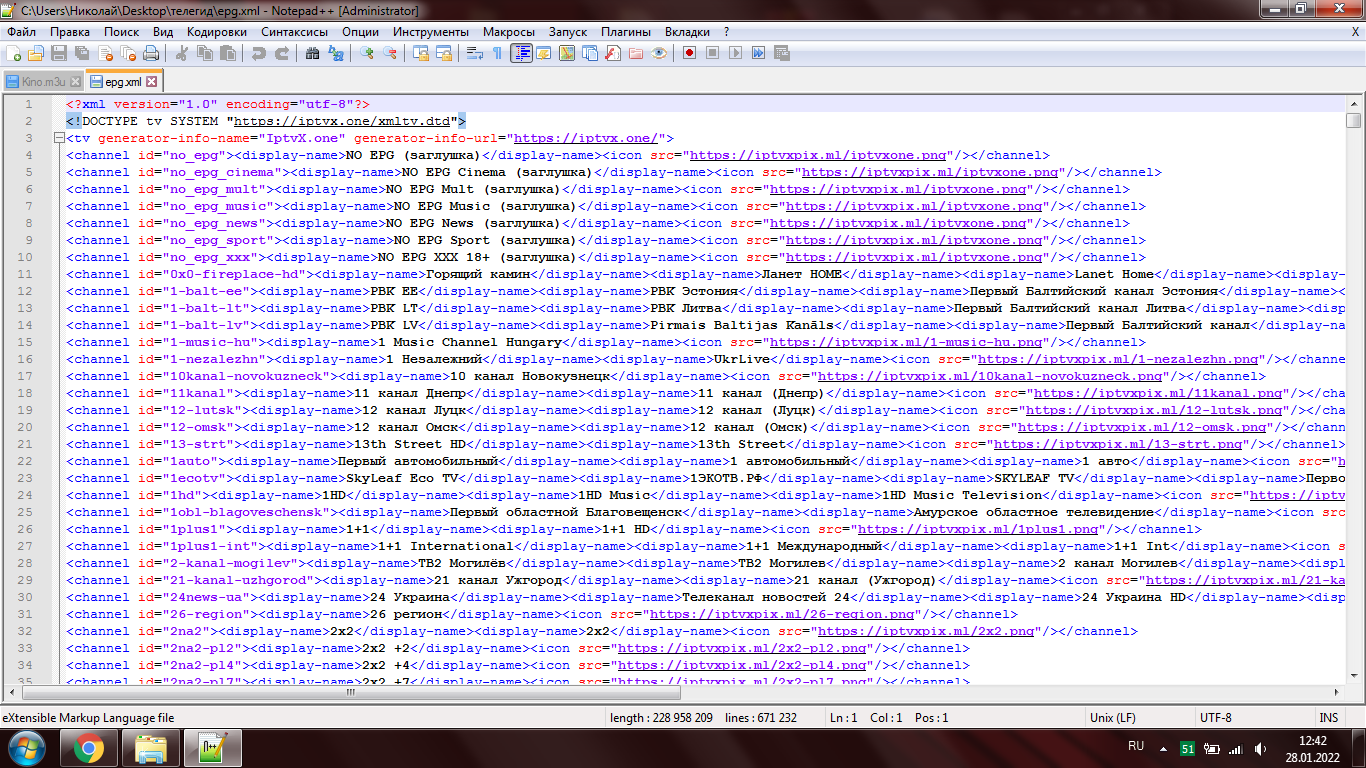Open the Кодировки menu
This screenshot has width=1366, height=768.
(216, 32)
